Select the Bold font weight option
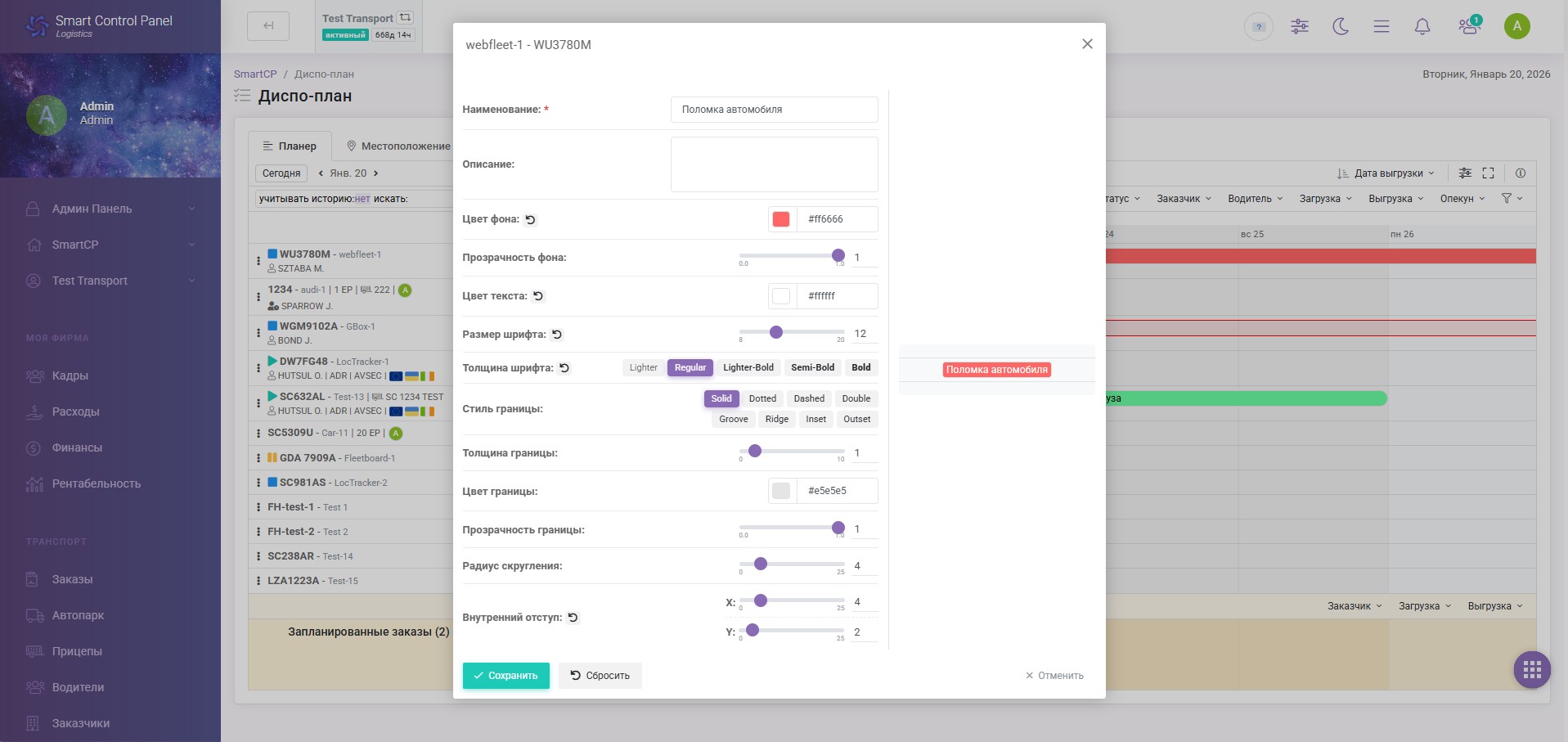The height and width of the screenshot is (742, 1568). [860, 368]
